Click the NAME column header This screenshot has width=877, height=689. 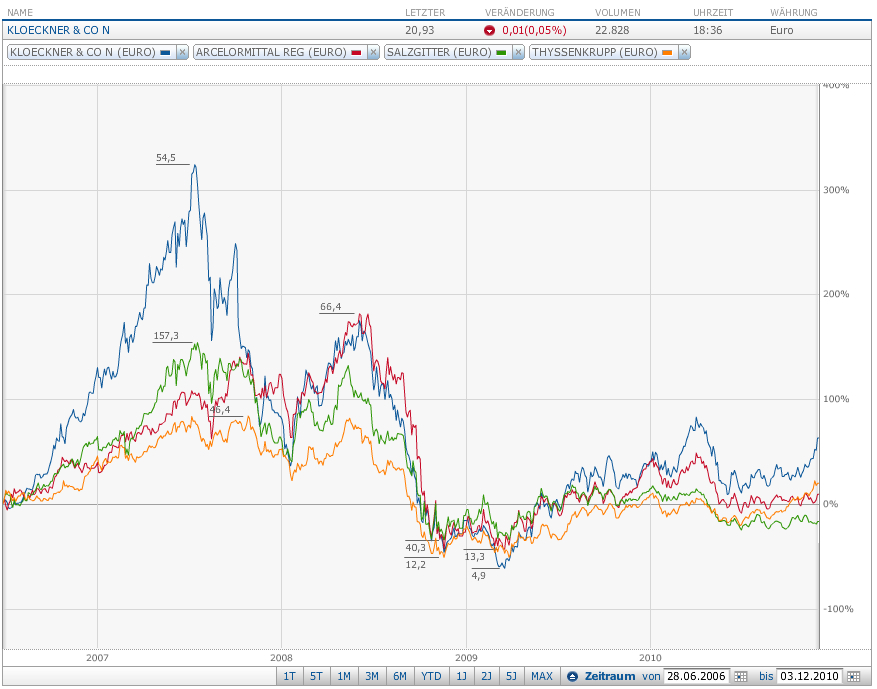click(20, 12)
